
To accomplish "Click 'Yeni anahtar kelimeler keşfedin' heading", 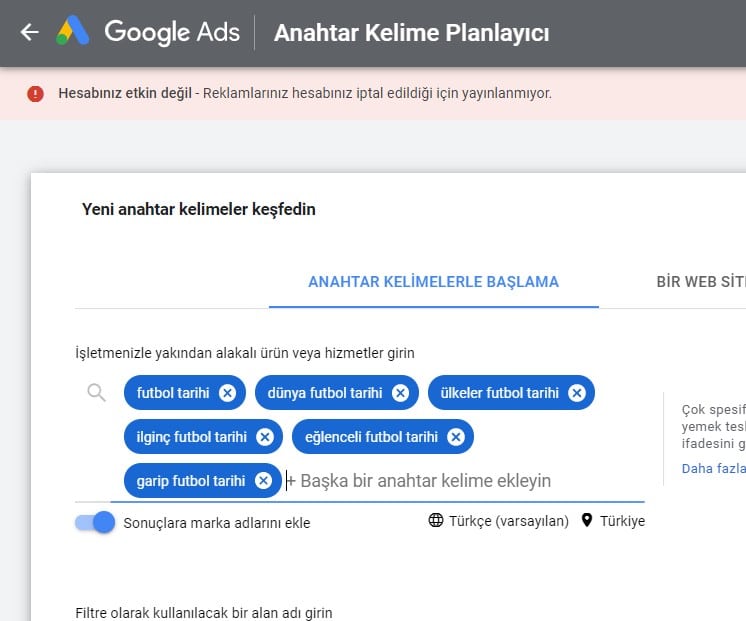I will [198, 209].
